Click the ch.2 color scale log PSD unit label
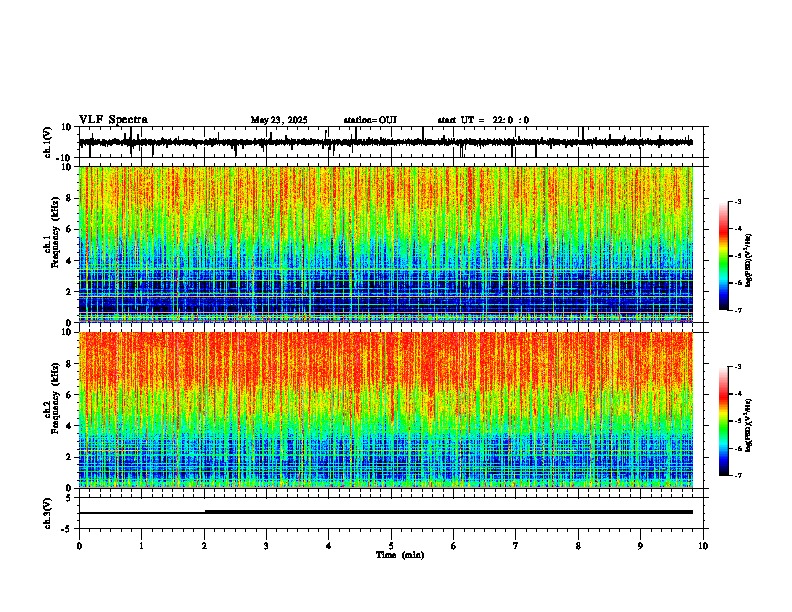The width and height of the screenshot is (792, 612). pos(748,426)
